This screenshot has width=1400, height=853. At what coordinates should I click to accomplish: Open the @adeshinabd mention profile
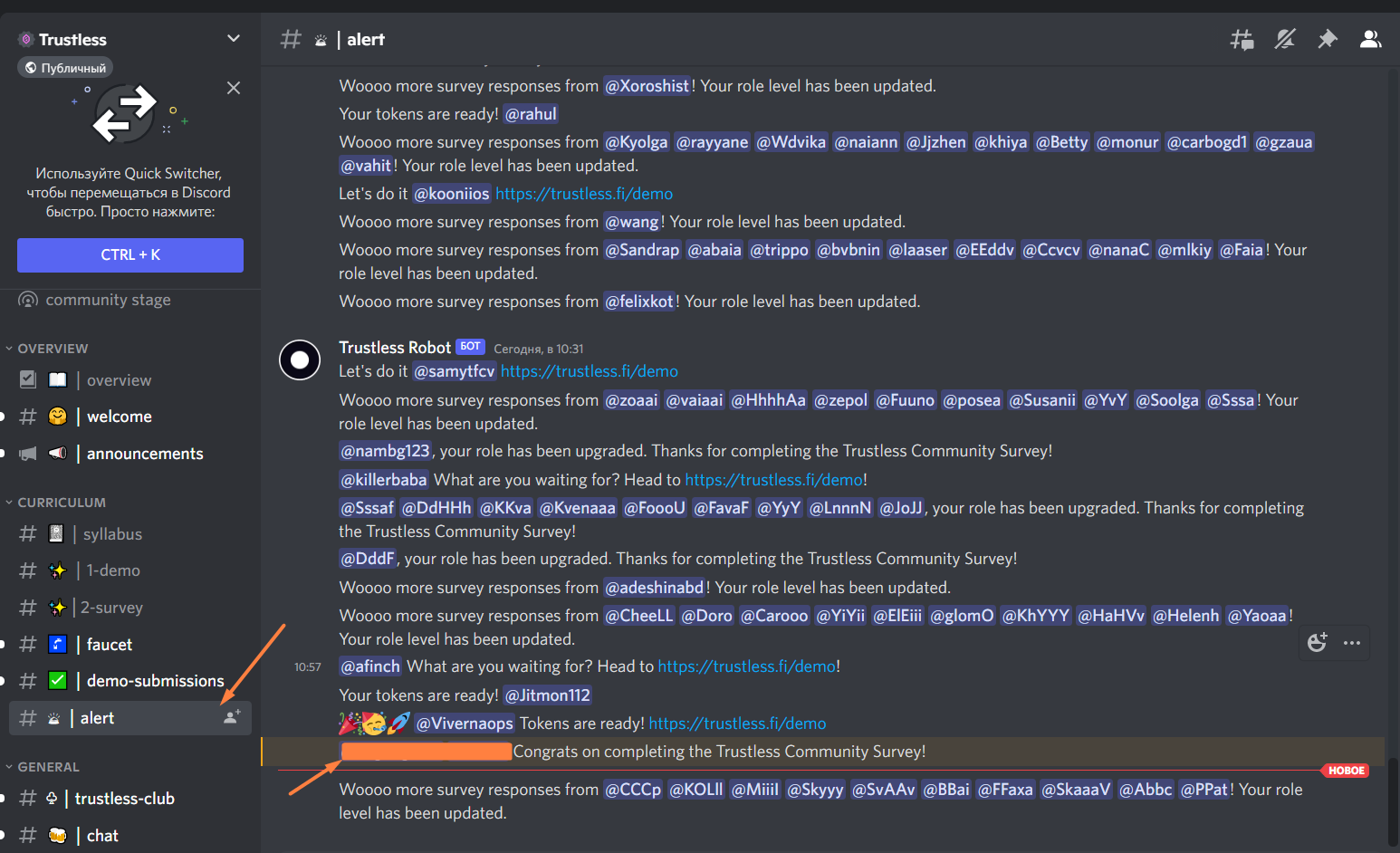tap(655, 588)
